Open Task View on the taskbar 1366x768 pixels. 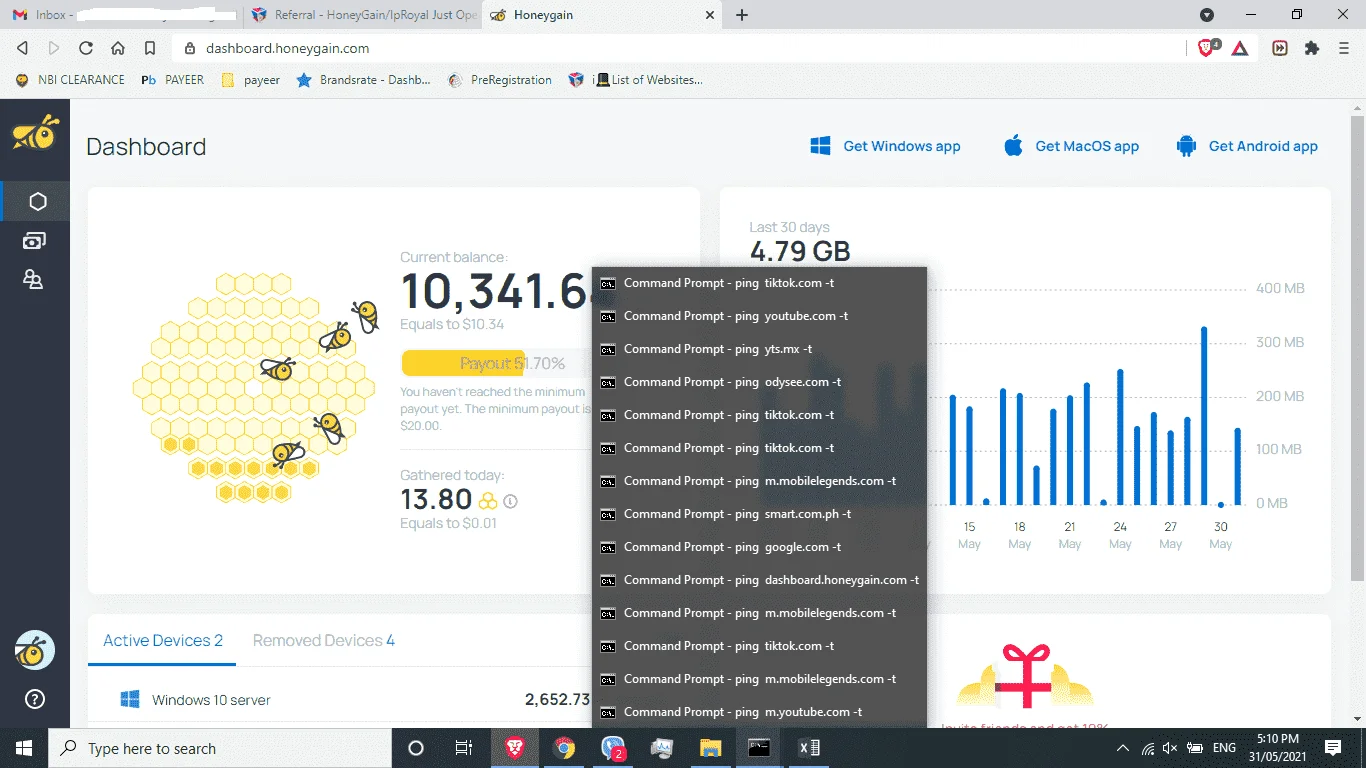[464, 748]
